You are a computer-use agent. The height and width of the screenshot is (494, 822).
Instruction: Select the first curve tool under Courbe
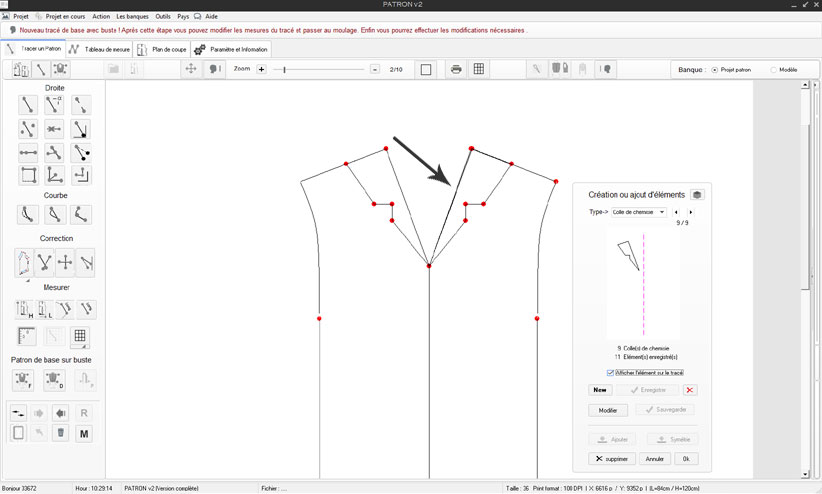pyautogui.click(x=28, y=215)
